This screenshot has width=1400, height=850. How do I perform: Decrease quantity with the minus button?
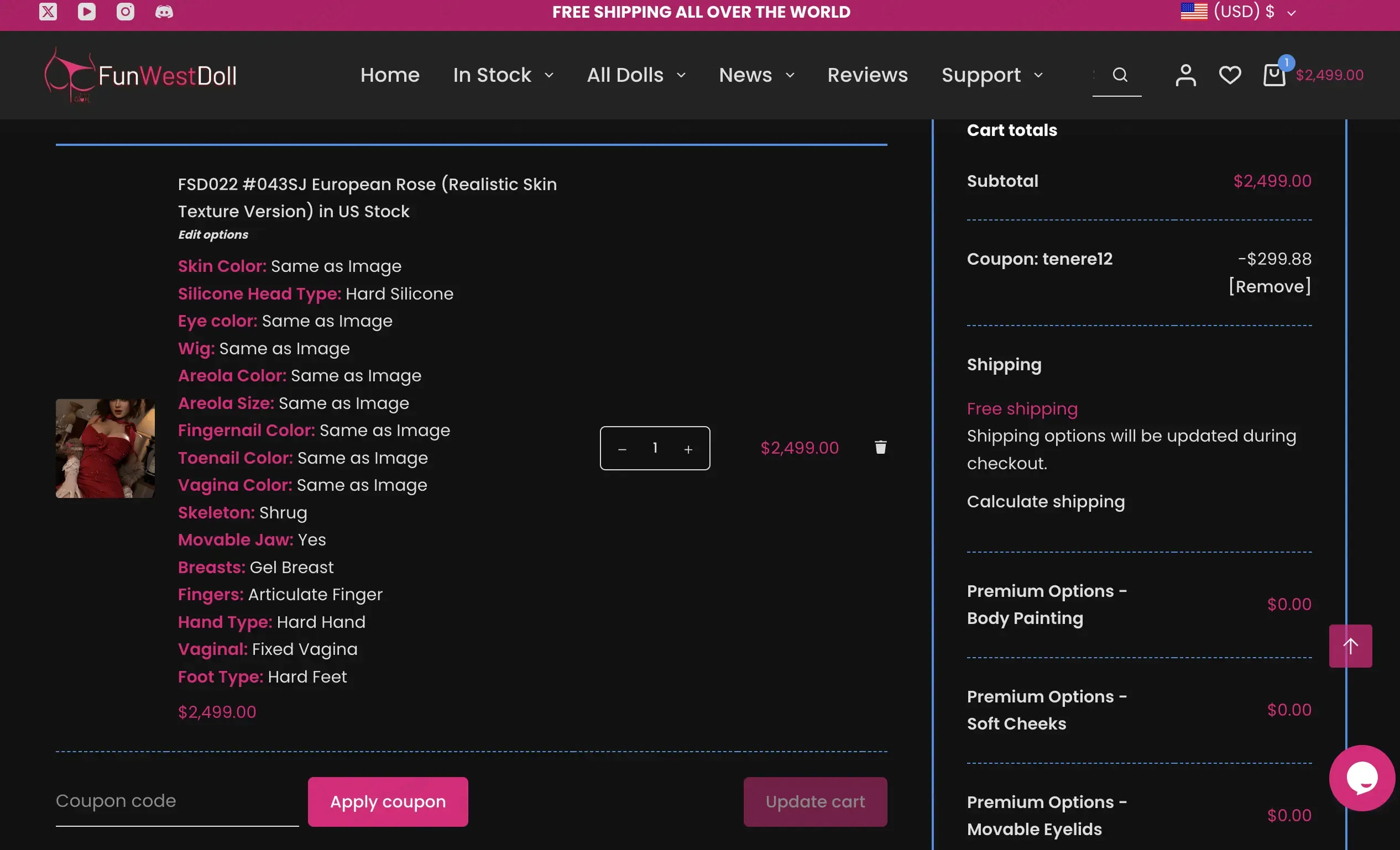click(x=622, y=449)
